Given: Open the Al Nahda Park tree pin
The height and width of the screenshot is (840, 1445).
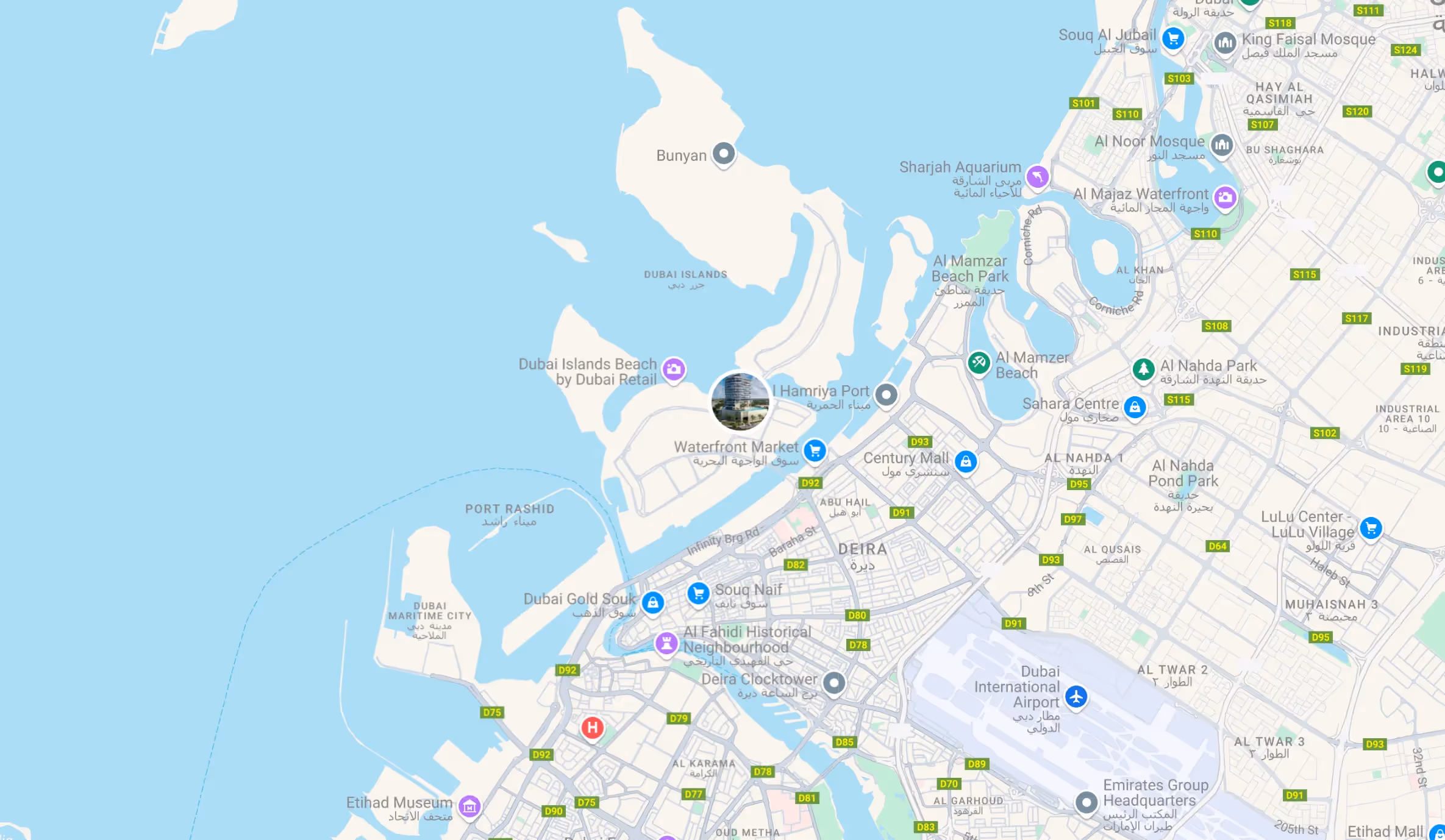Looking at the screenshot, I should [x=1143, y=369].
